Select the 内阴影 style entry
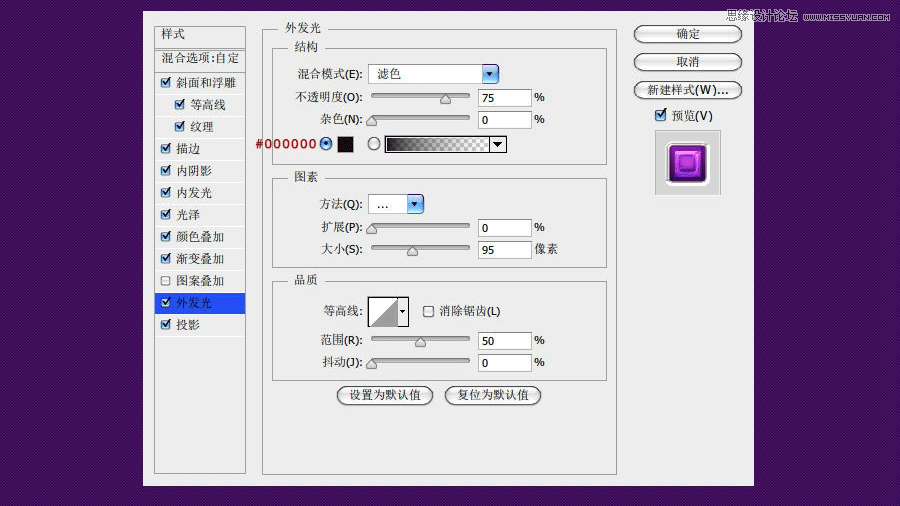 [194, 170]
